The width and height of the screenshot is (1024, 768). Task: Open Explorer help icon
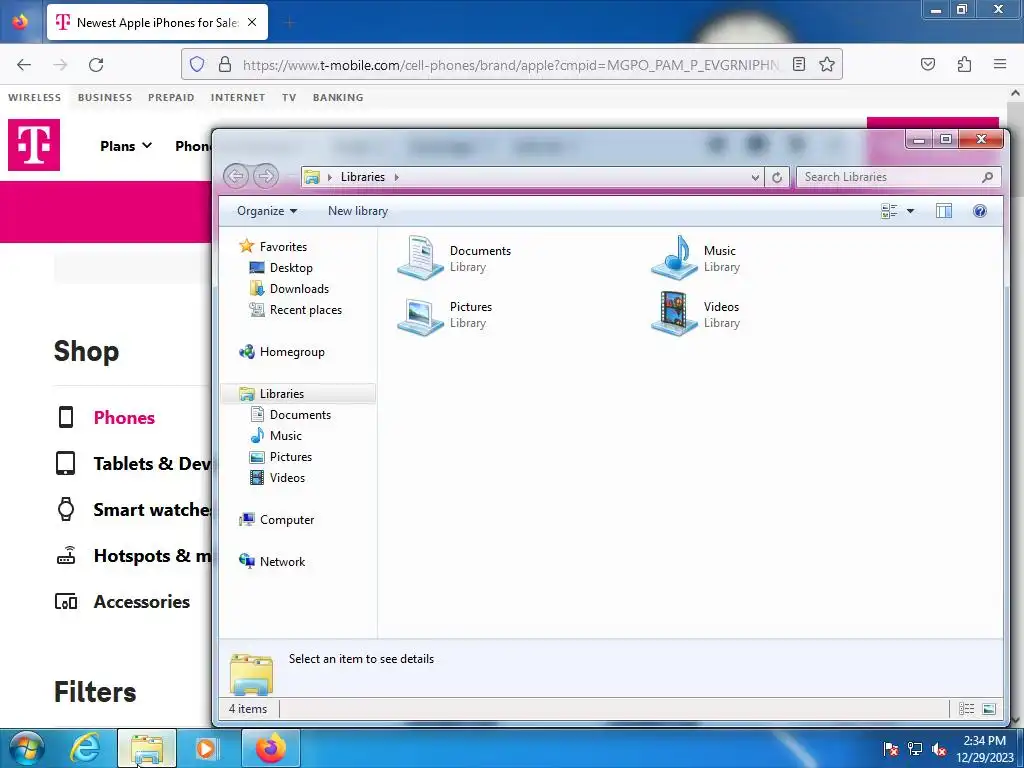pos(980,211)
